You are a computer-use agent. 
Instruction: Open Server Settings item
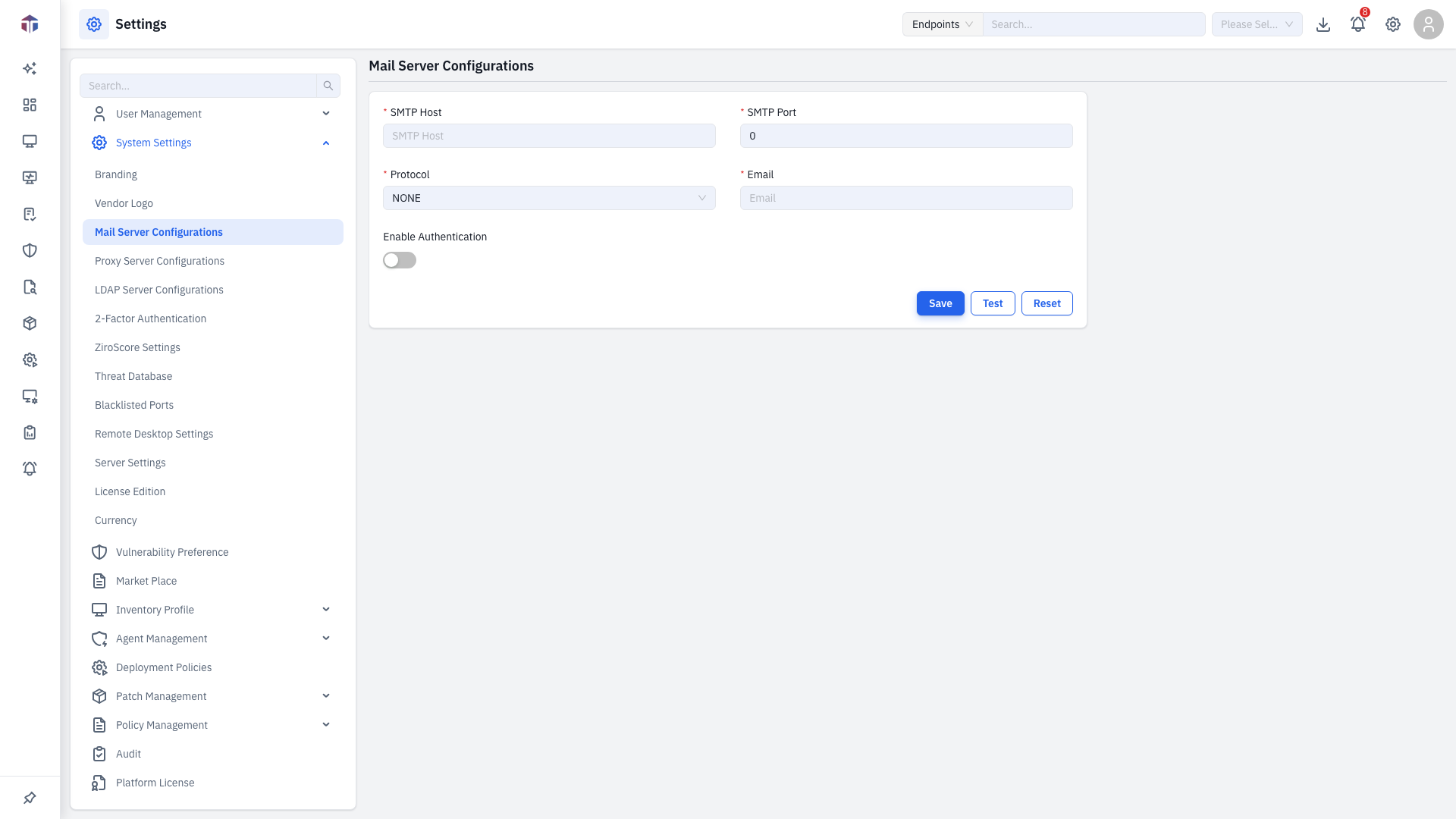pos(213,463)
